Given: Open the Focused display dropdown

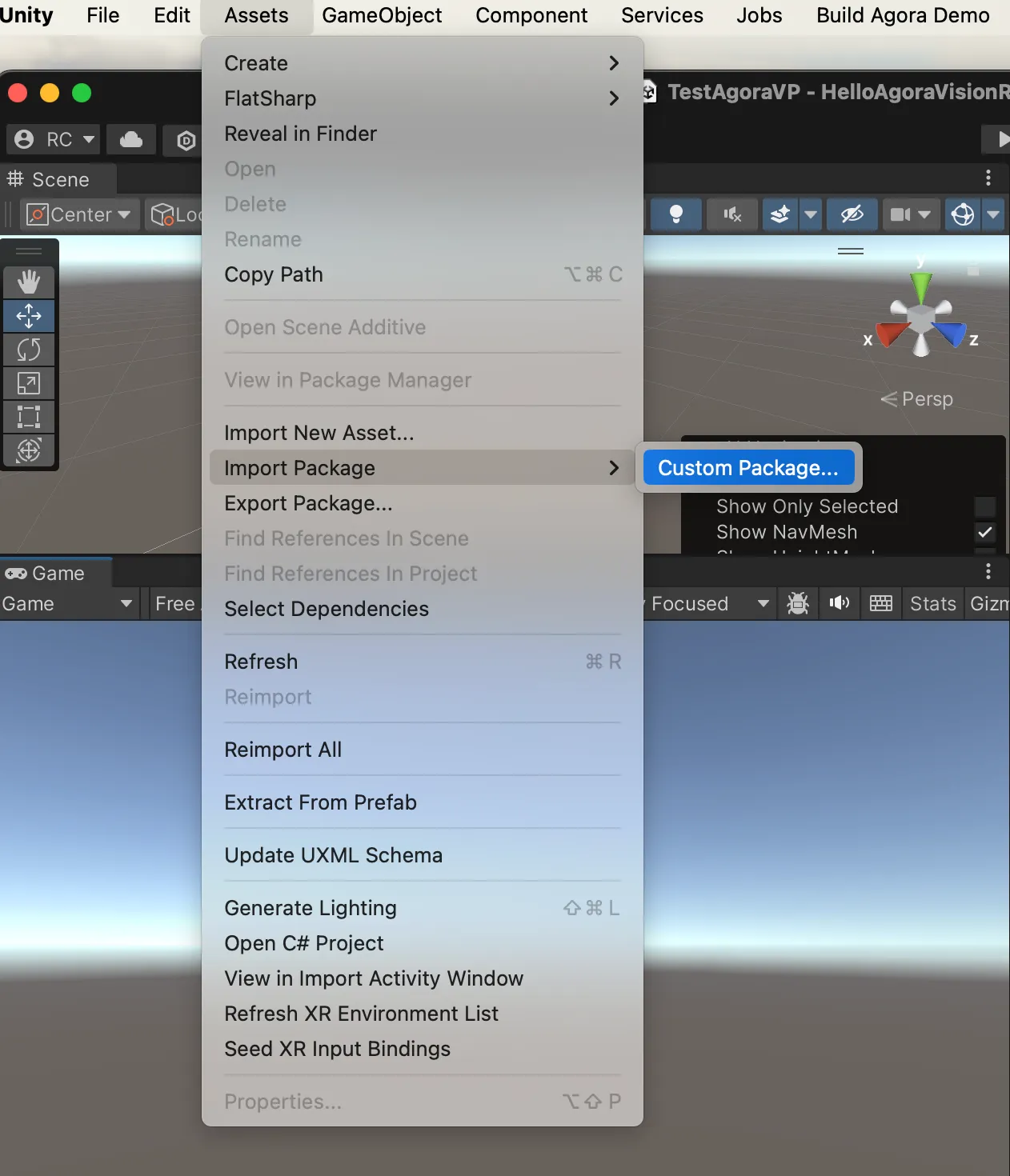Looking at the screenshot, I should pyautogui.click(x=707, y=603).
